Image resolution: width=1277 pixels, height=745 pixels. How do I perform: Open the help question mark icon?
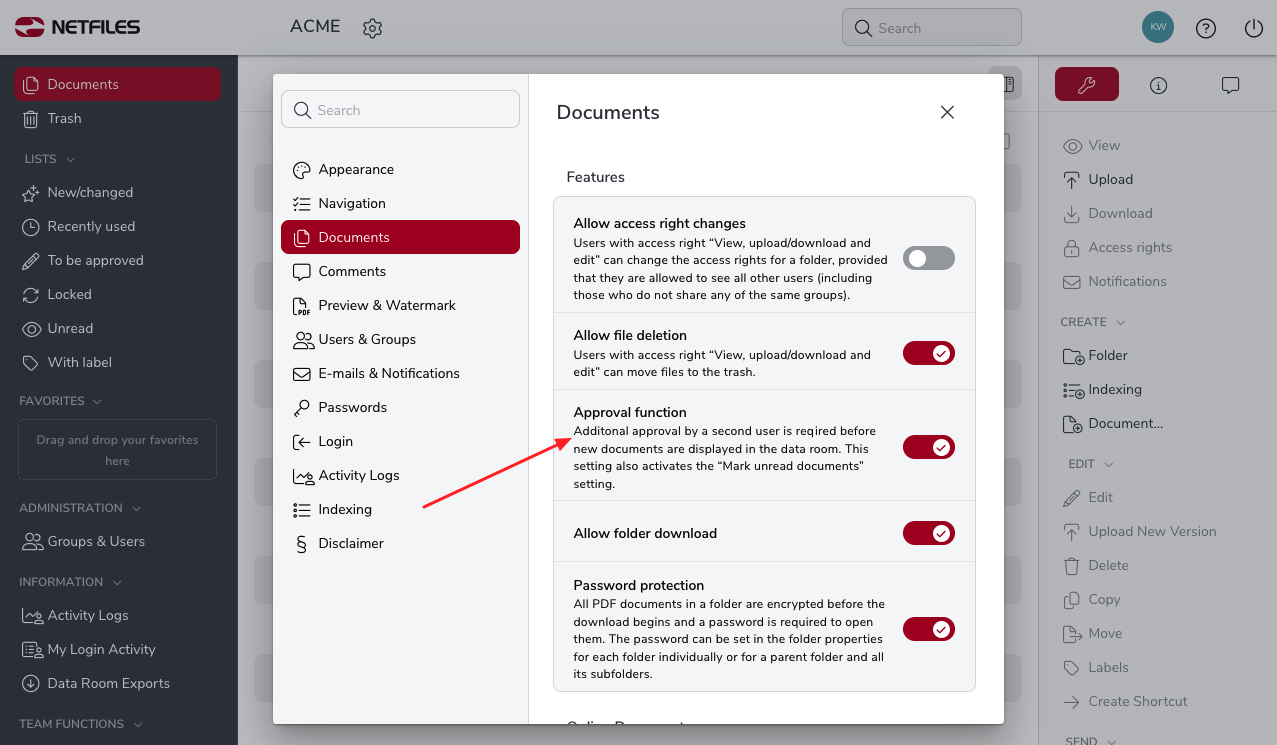[1206, 29]
